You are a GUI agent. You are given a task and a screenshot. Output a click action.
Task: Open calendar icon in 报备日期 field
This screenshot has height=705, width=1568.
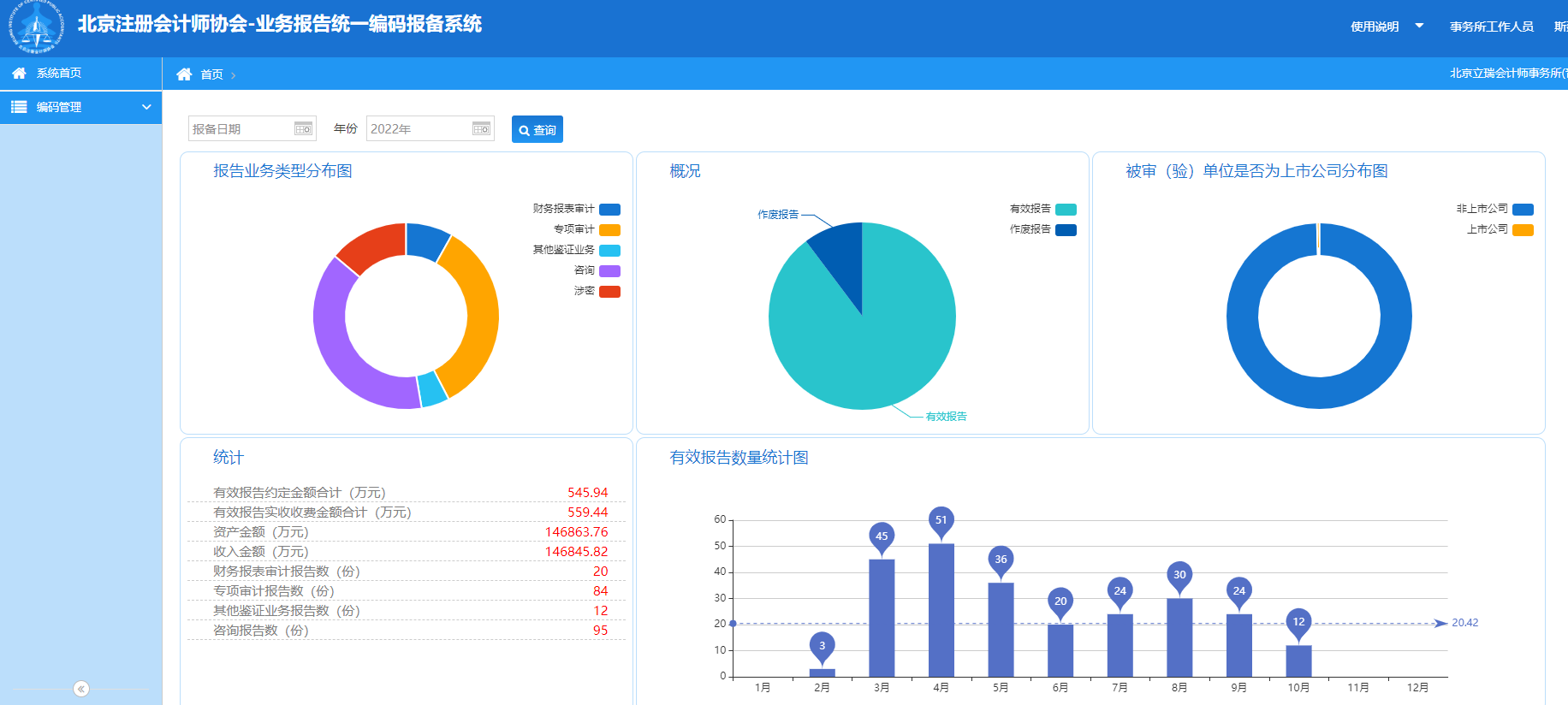point(303,128)
